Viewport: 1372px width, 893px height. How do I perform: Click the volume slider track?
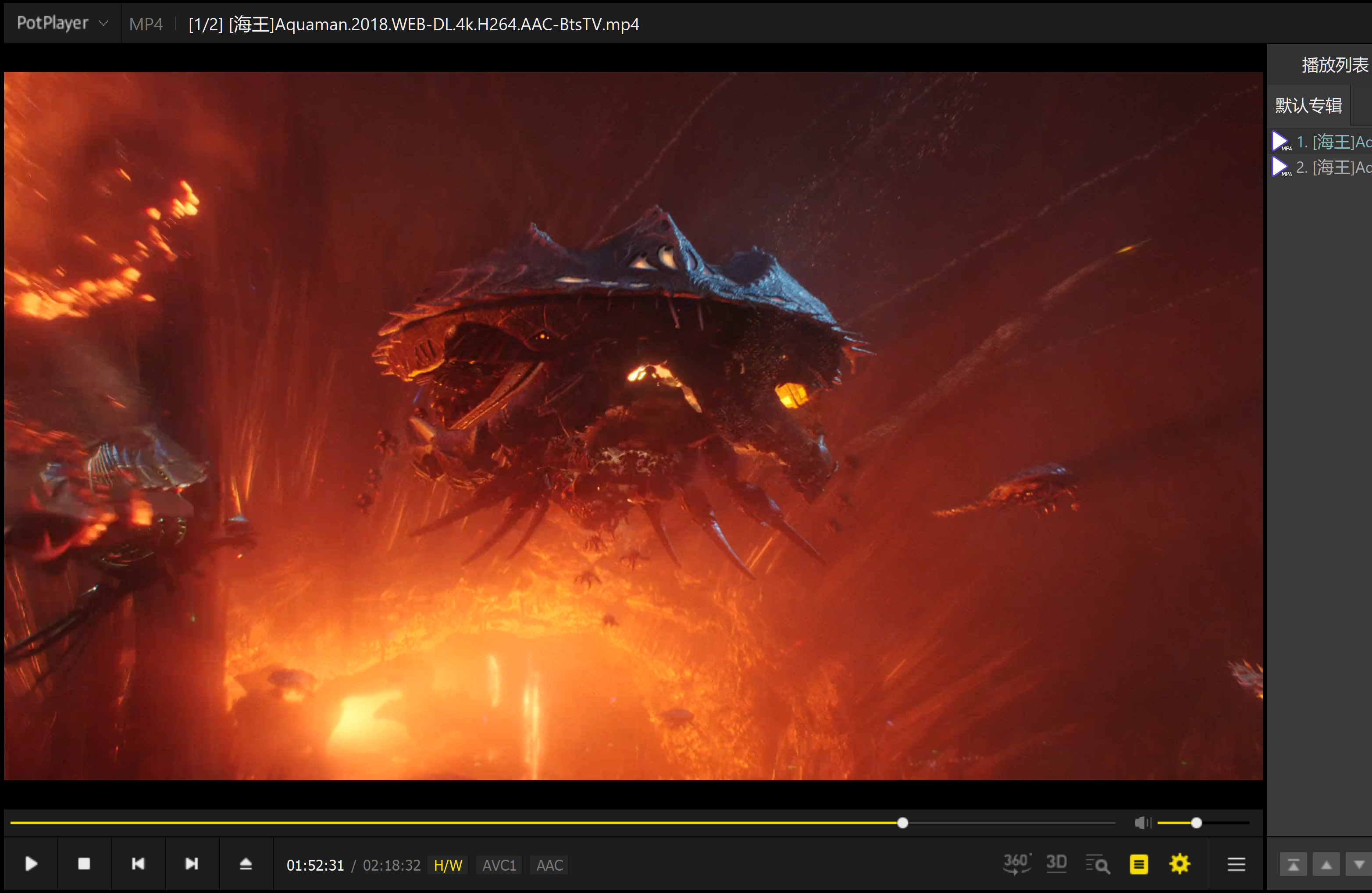1222,823
